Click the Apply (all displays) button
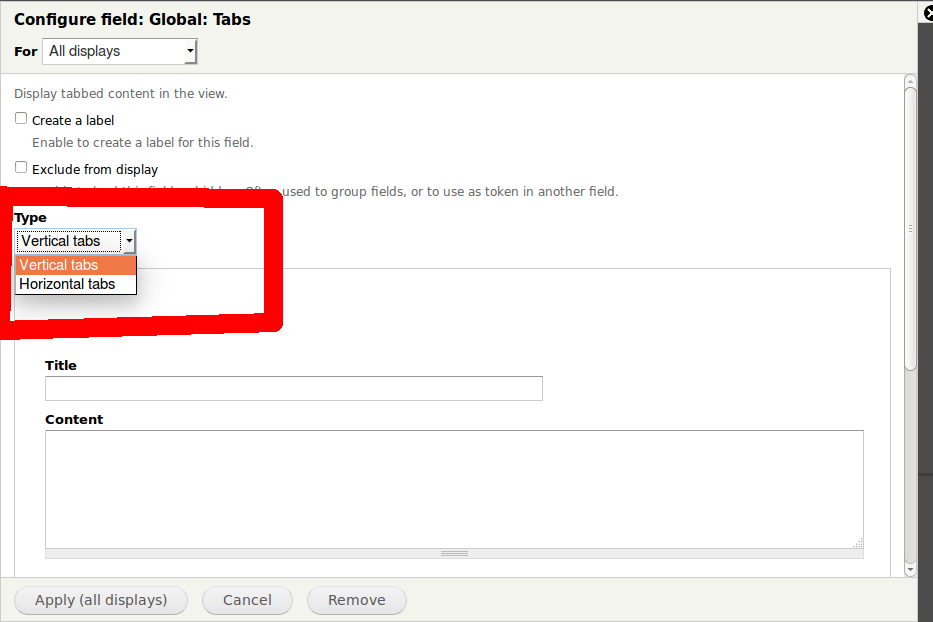This screenshot has width=933, height=622. click(100, 600)
